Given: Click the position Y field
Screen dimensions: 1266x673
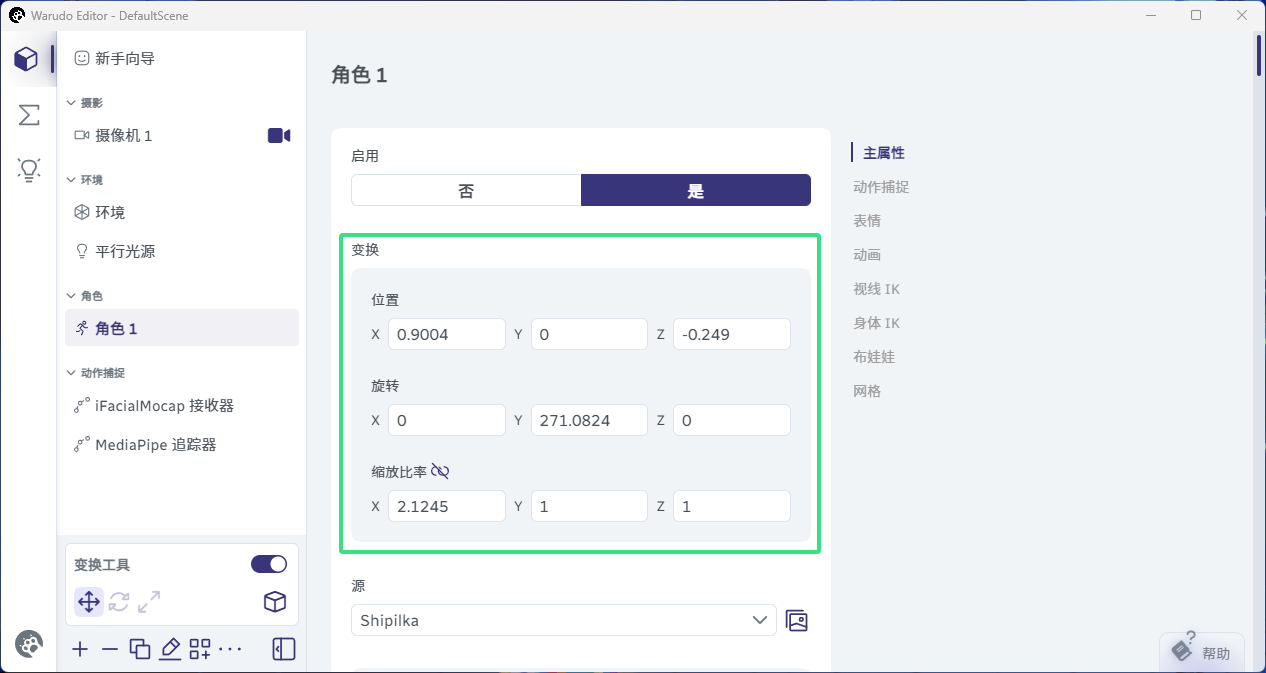Looking at the screenshot, I should coord(589,334).
